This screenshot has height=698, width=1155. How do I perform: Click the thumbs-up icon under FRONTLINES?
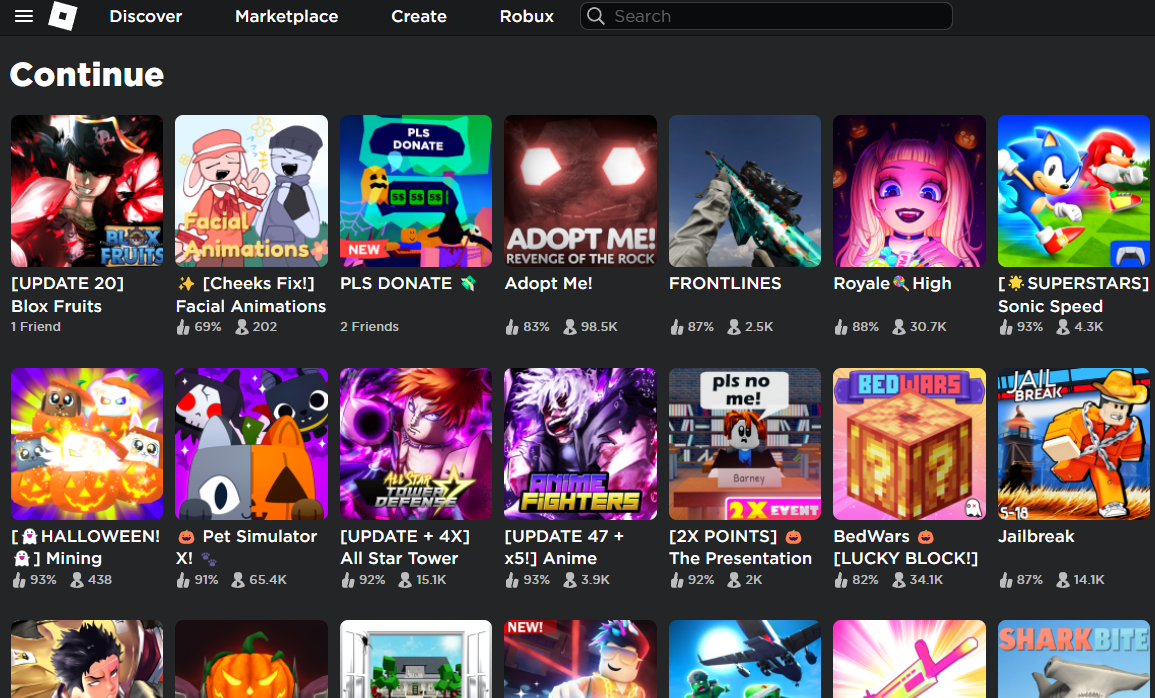click(677, 327)
